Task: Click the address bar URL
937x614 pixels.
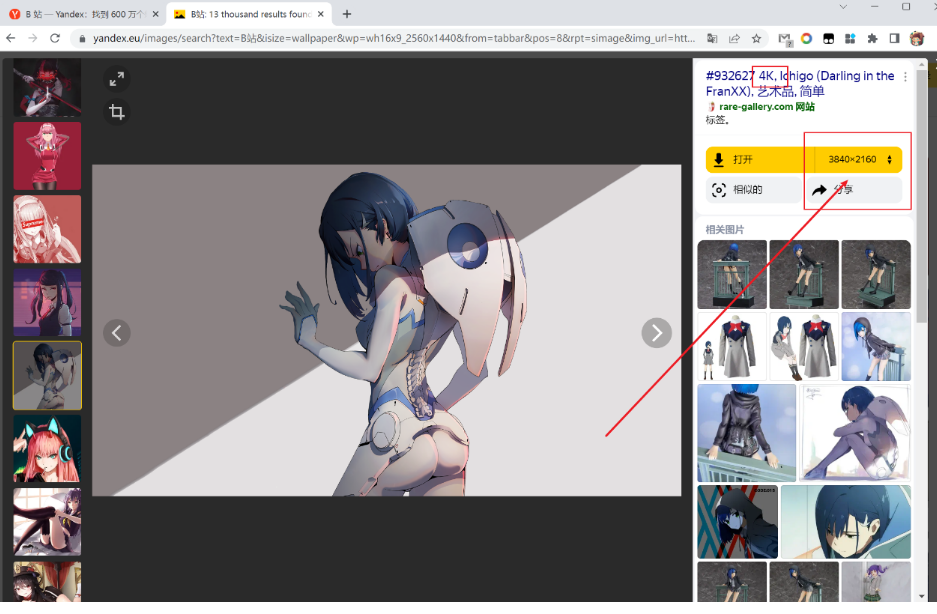Action: point(394,39)
